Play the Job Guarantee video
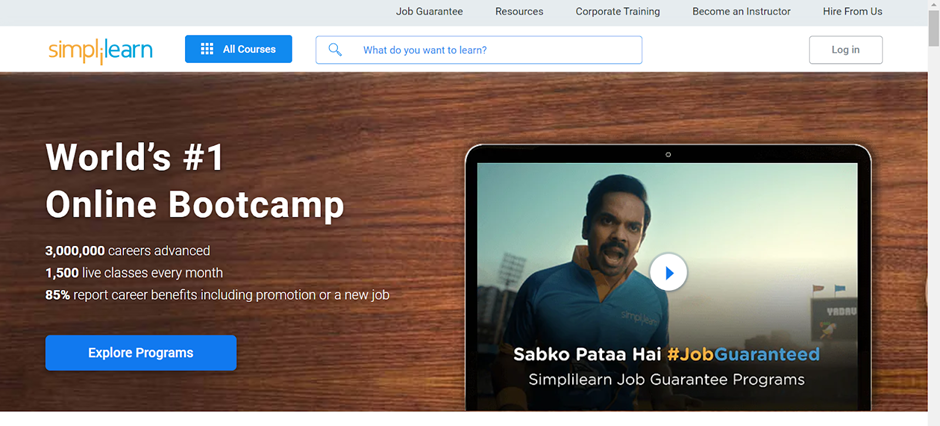The image size is (940, 426). click(668, 273)
